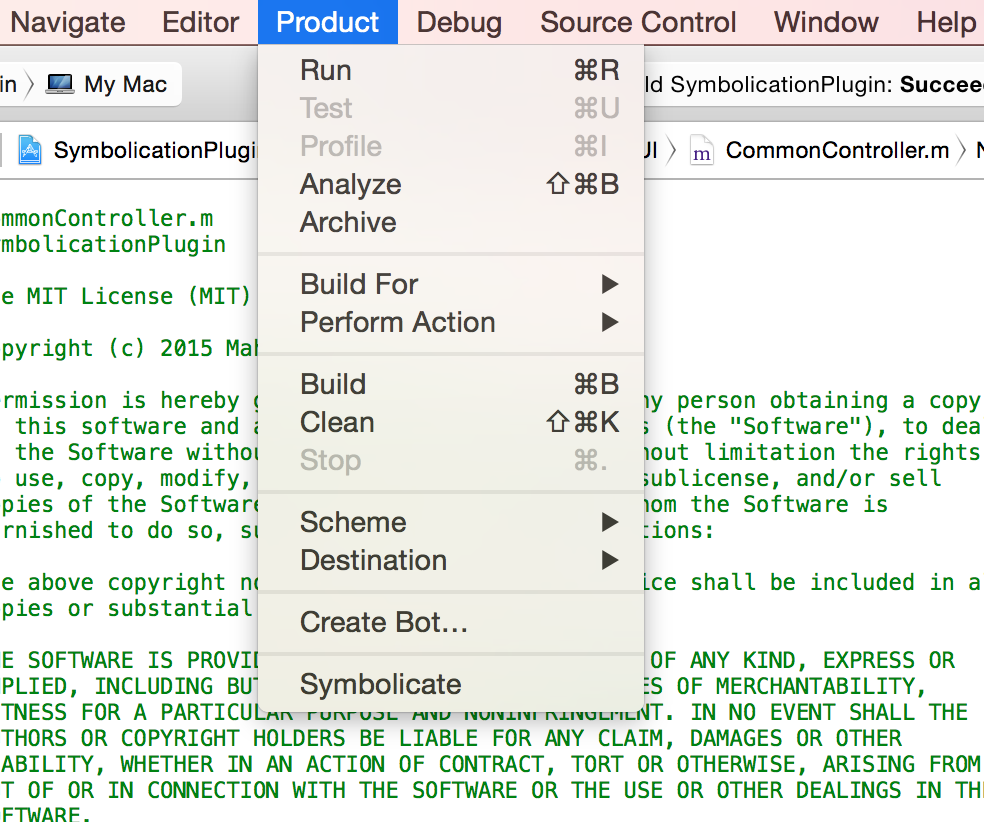Expand the Destination submenu

(451, 560)
